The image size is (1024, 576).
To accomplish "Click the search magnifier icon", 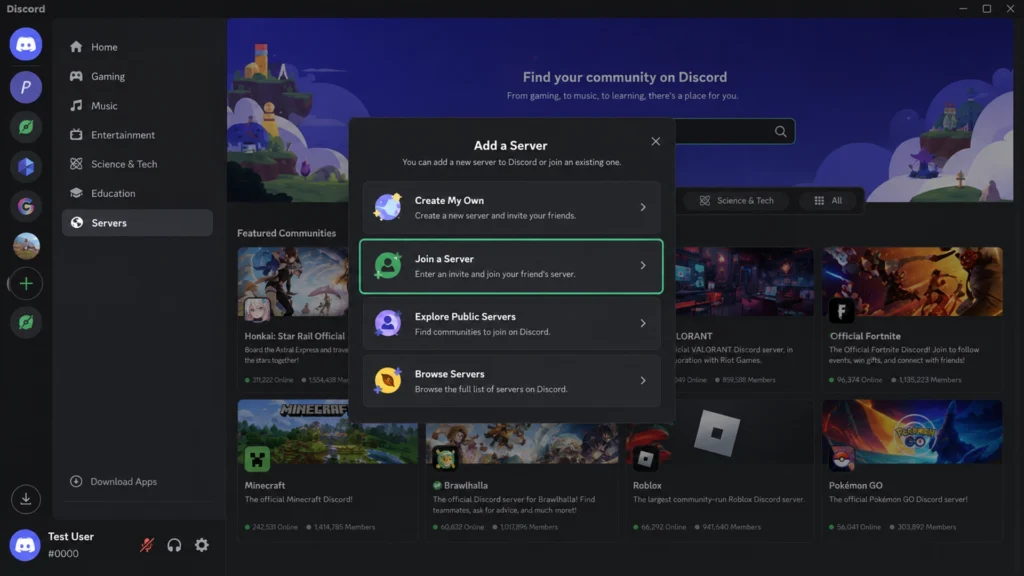I will (x=780, y=131).
